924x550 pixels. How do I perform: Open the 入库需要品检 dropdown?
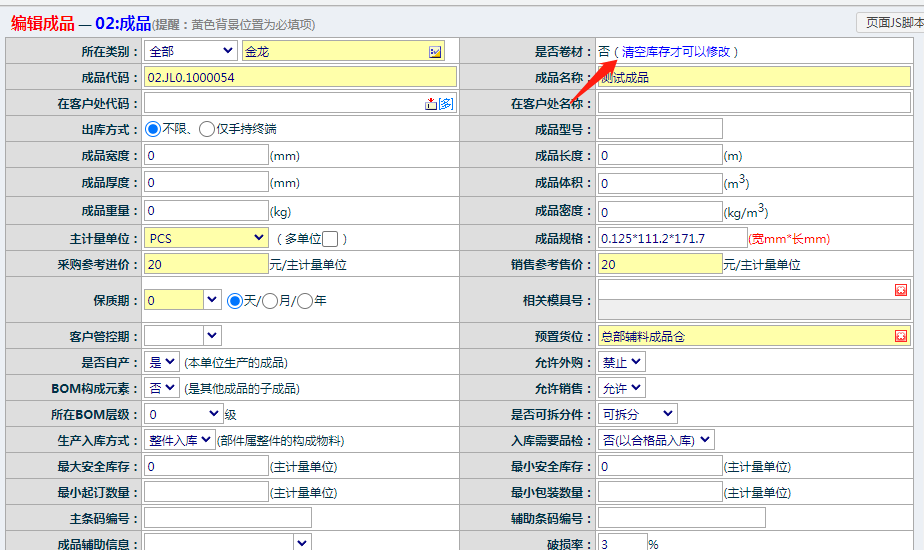pyautogui.click(x=656, y=439)
